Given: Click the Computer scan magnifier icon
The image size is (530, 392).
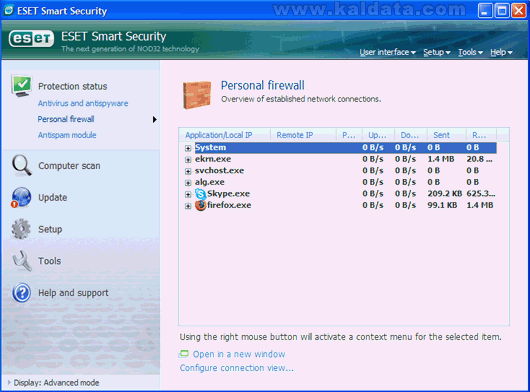Looking at the screenshot, I should tap(22, 166).
